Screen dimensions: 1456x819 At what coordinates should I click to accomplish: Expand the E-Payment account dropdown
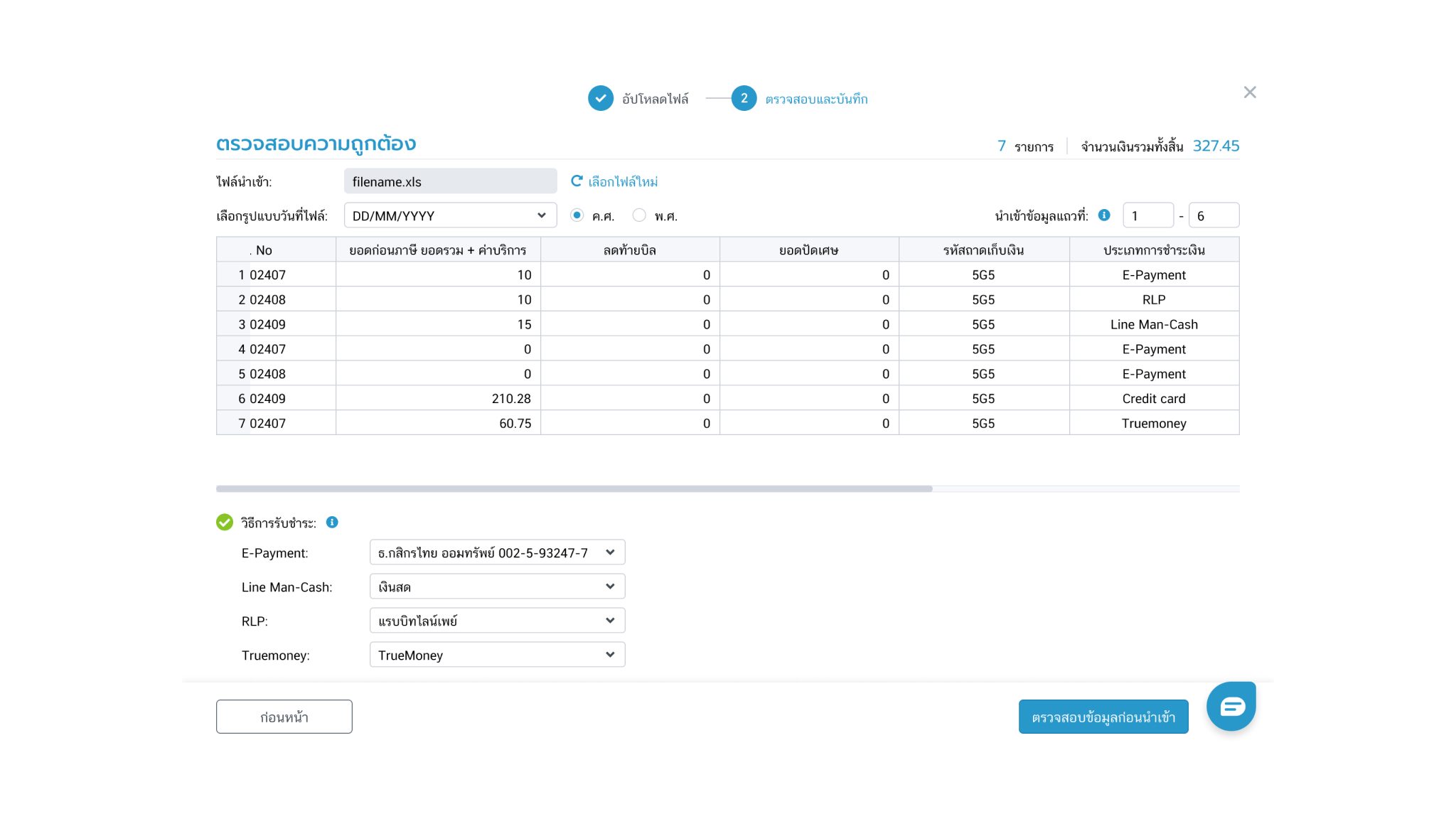click(497, 552)
